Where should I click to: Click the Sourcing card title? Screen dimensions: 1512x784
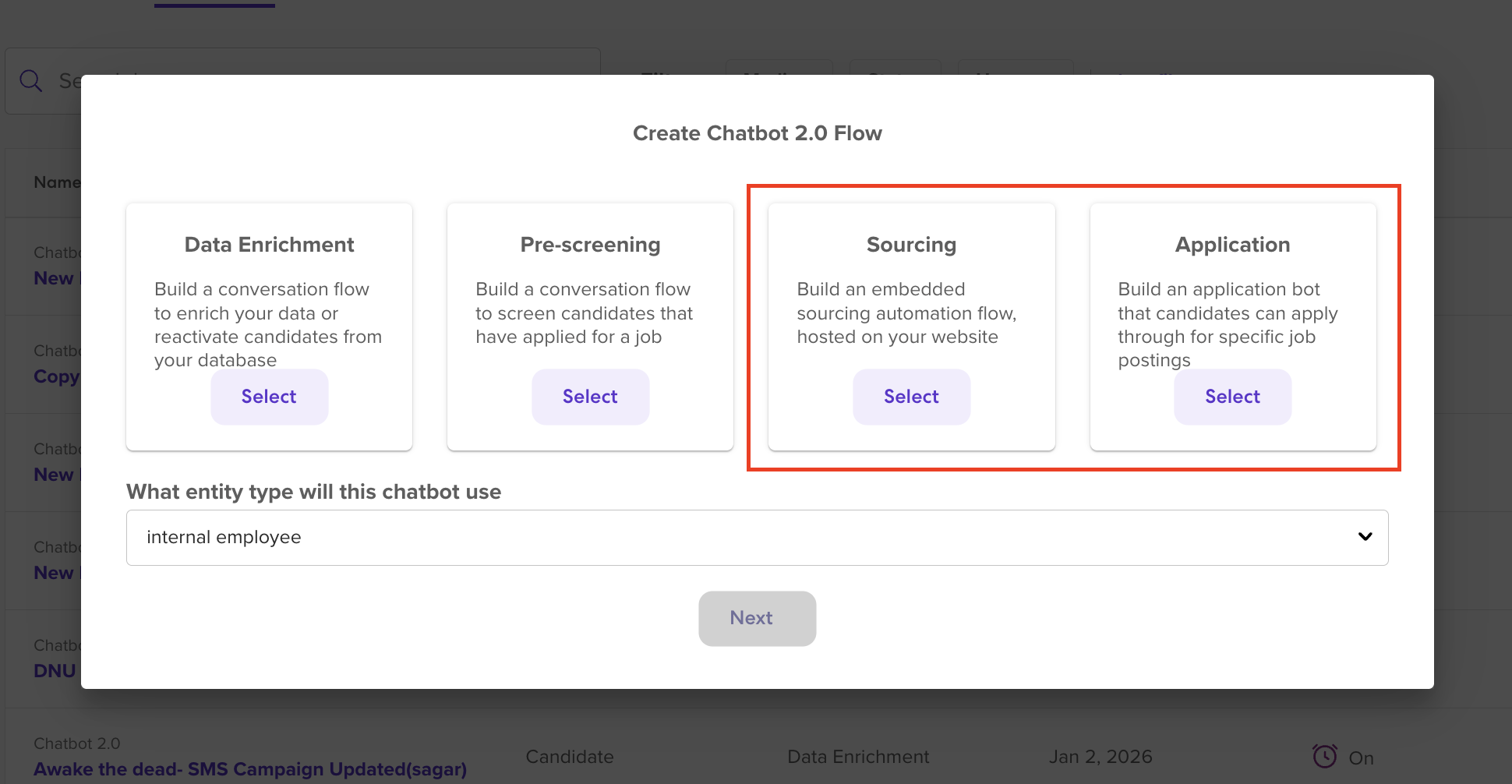click(911, 245)
